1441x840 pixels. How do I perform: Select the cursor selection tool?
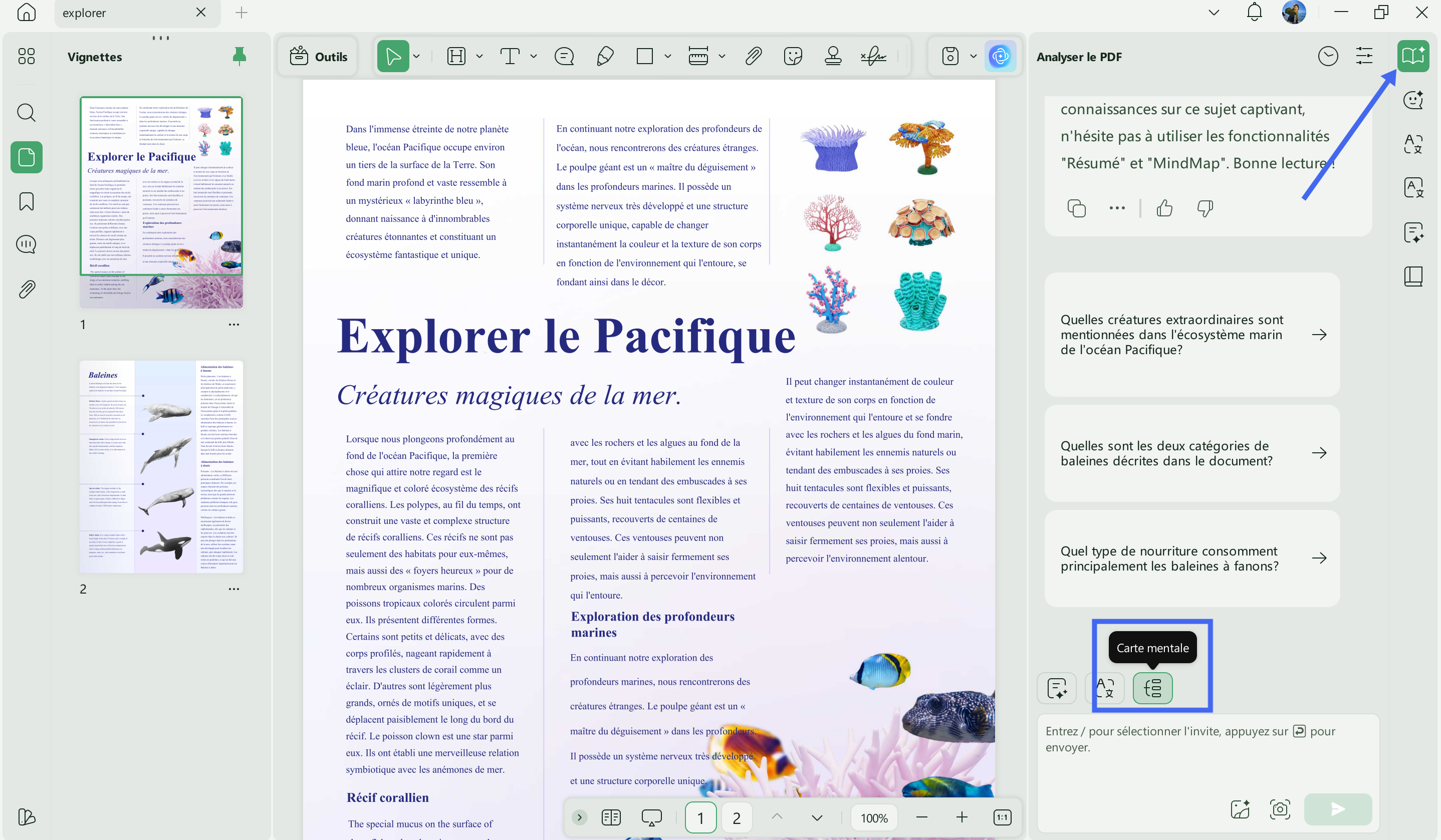[393, 56]
